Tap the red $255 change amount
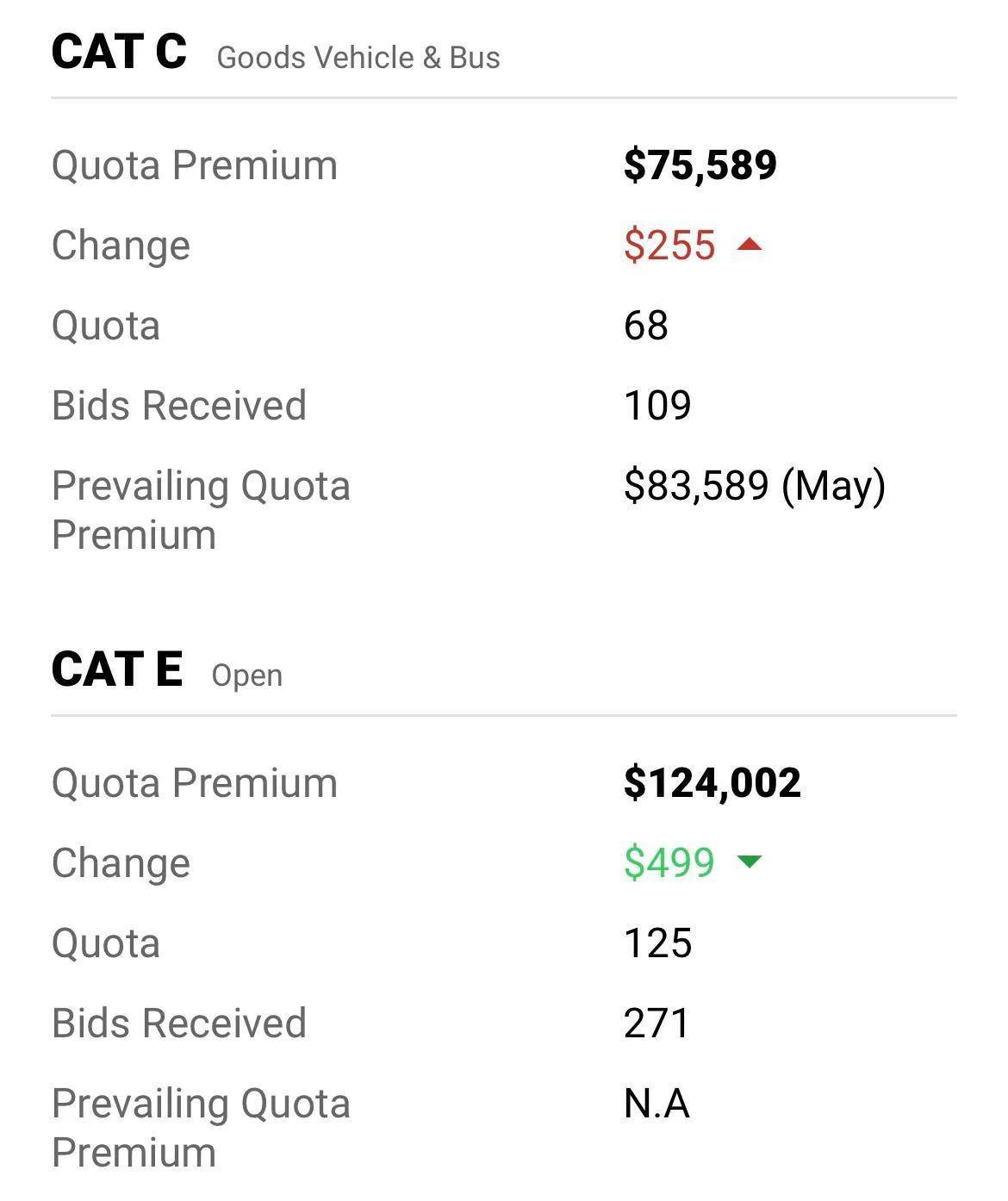Viewport: 1008px width, 1201px height. coord(669,246)
